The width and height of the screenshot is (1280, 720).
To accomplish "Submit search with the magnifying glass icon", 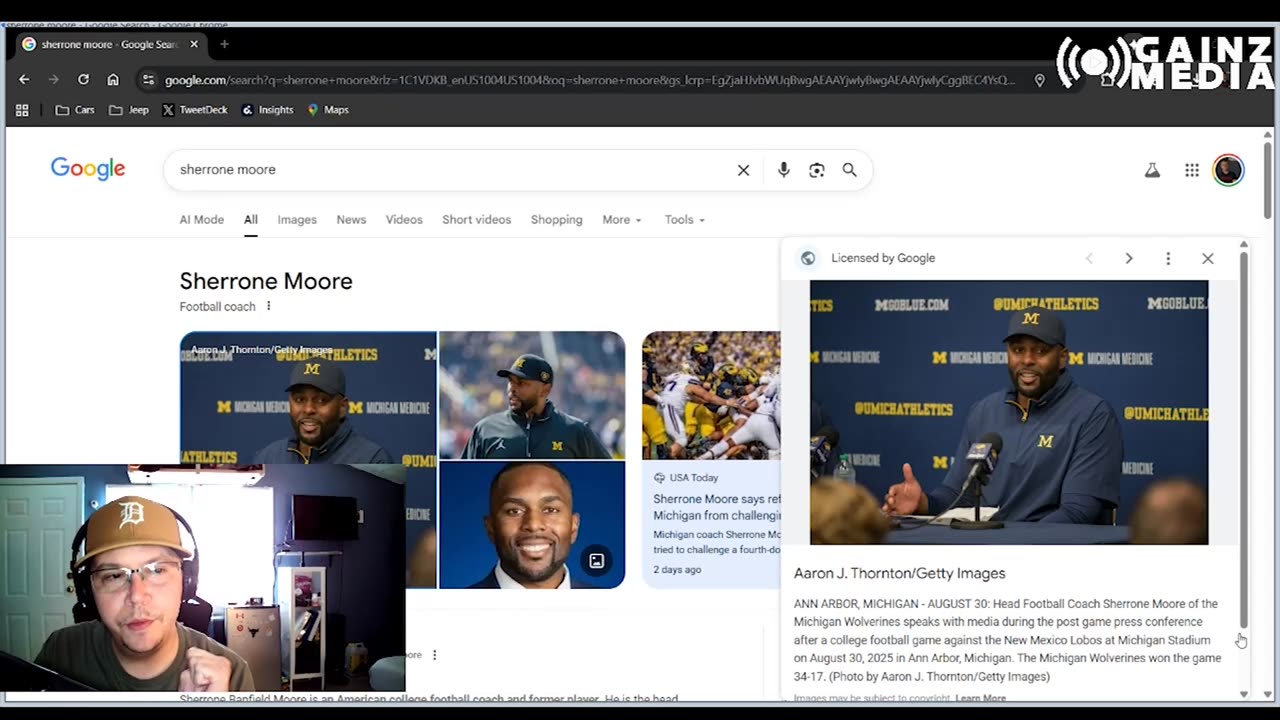I will tap(849, 170).
